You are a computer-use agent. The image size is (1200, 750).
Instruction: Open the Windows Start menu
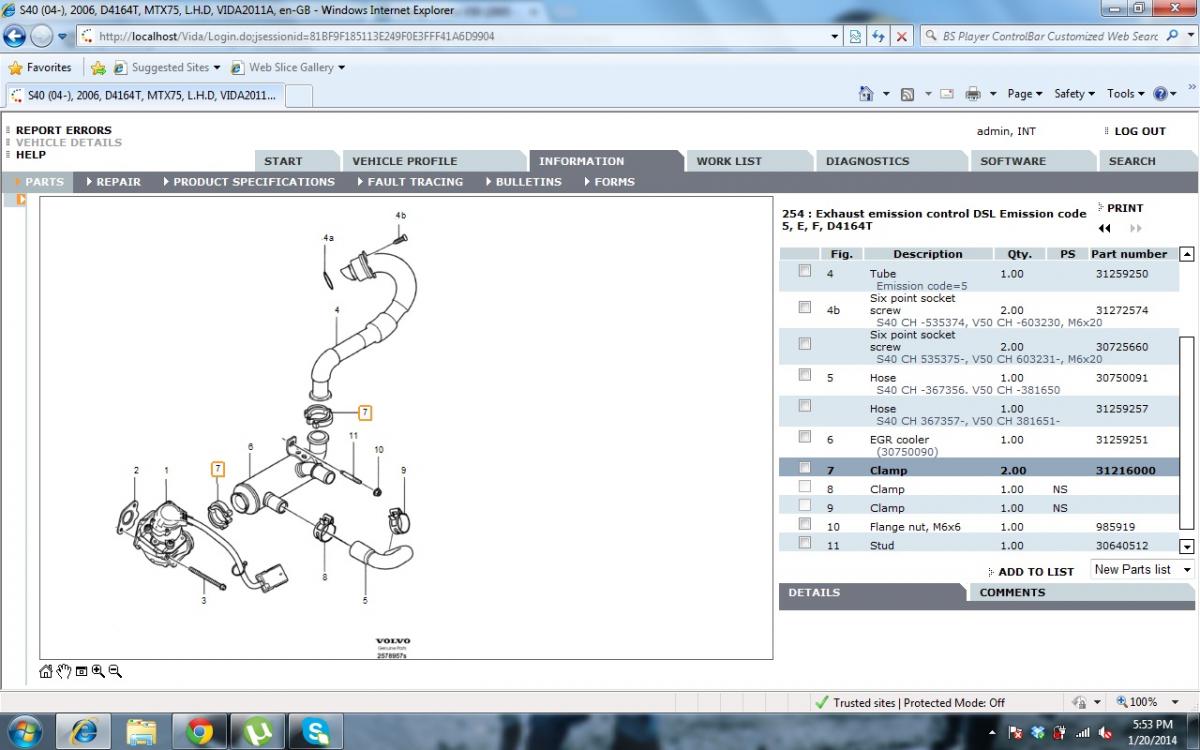coord(24,732)
